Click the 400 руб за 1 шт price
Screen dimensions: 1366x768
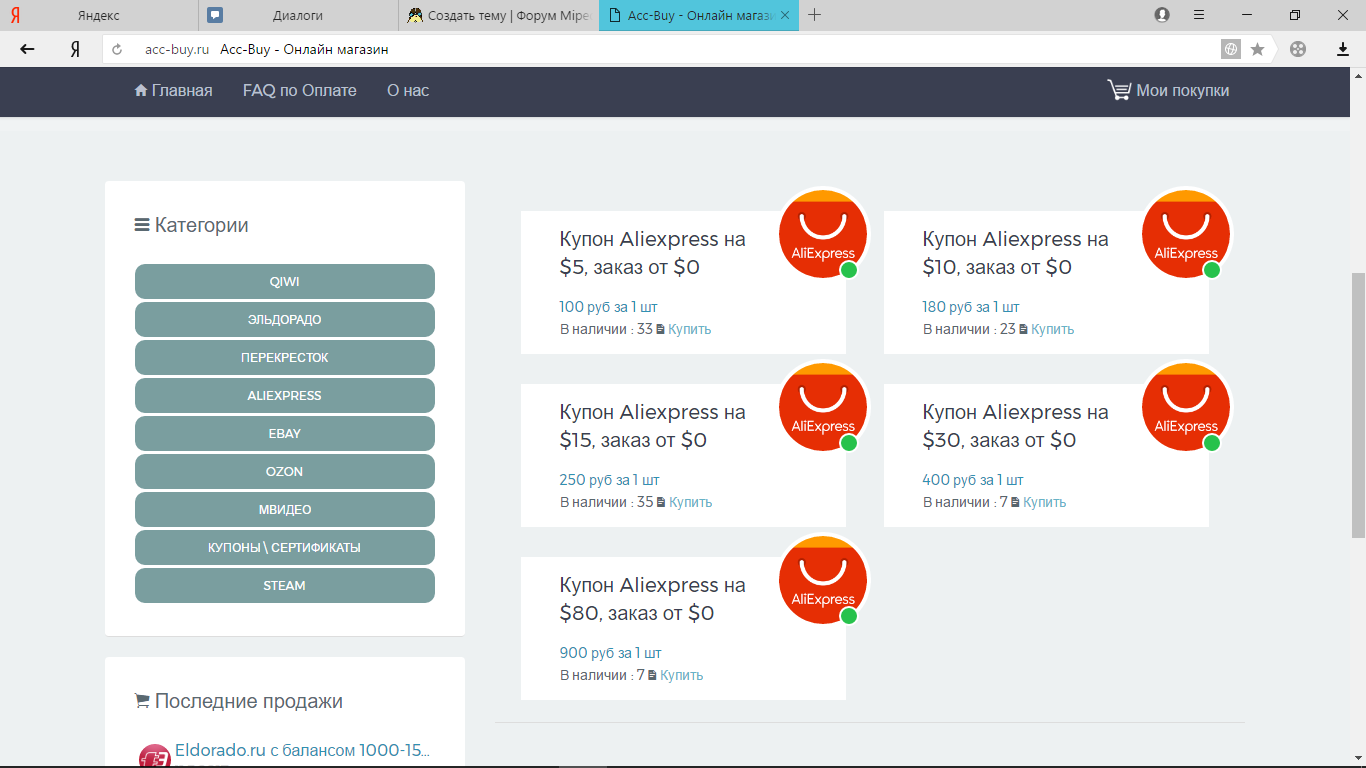[973, 480]
